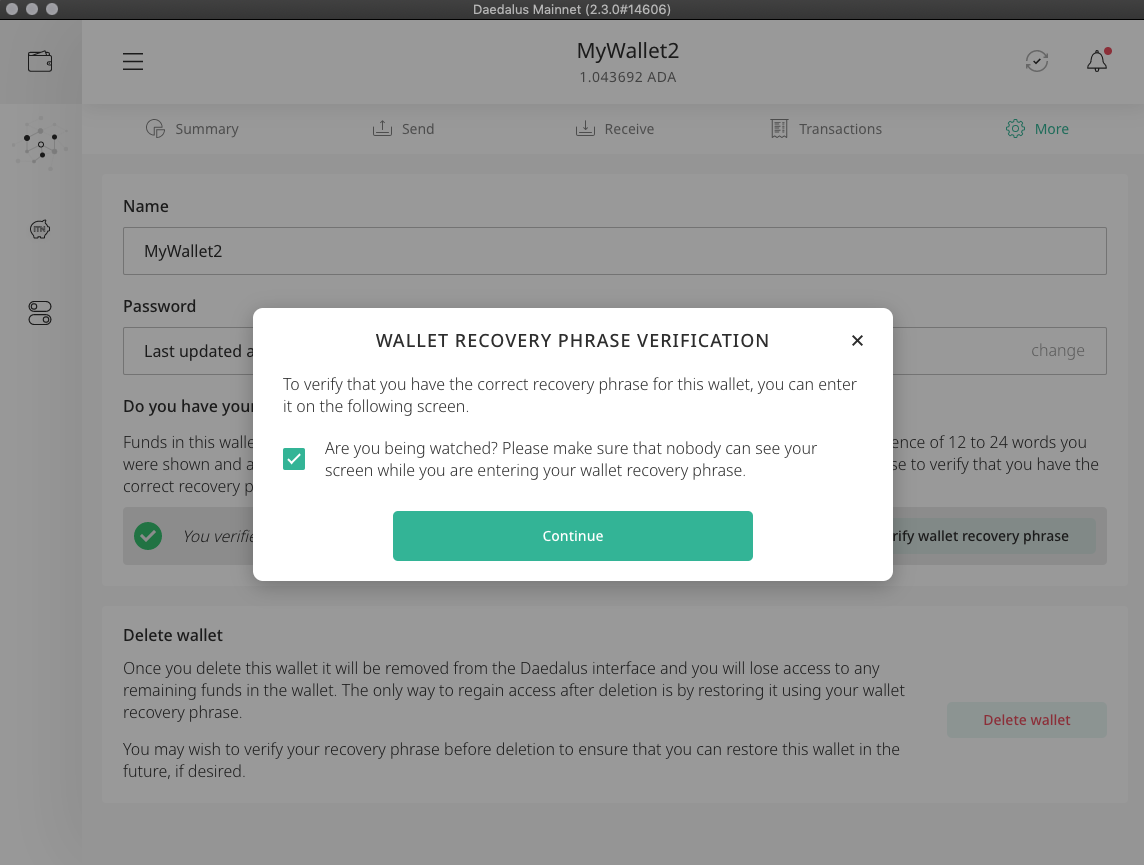The image size is (1144, 865).
Task: Open the notifications bell icon
Action: click(x=1097, y=62)
